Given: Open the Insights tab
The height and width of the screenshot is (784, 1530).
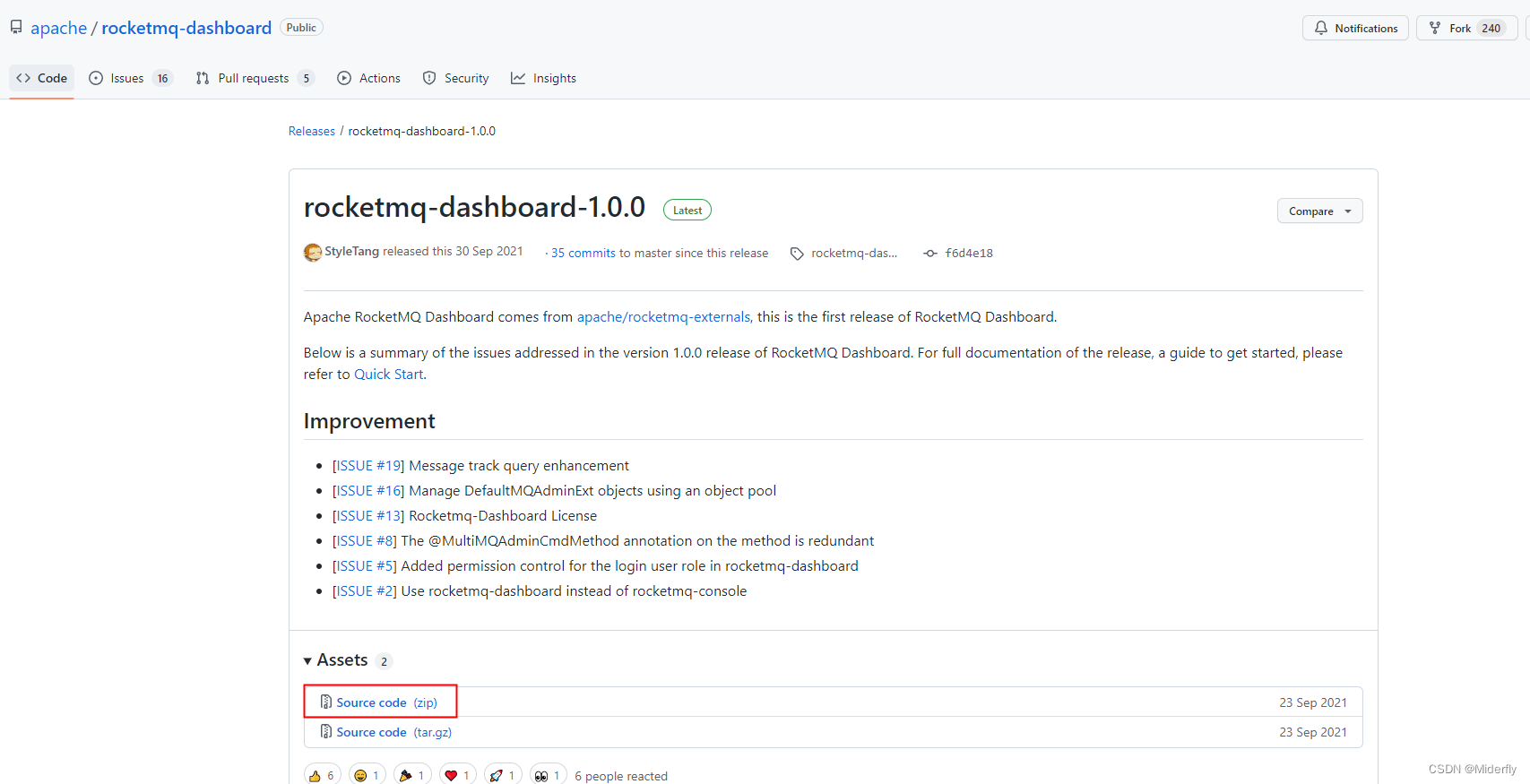Looking at the screenshot, I should [x=543, y=78].
